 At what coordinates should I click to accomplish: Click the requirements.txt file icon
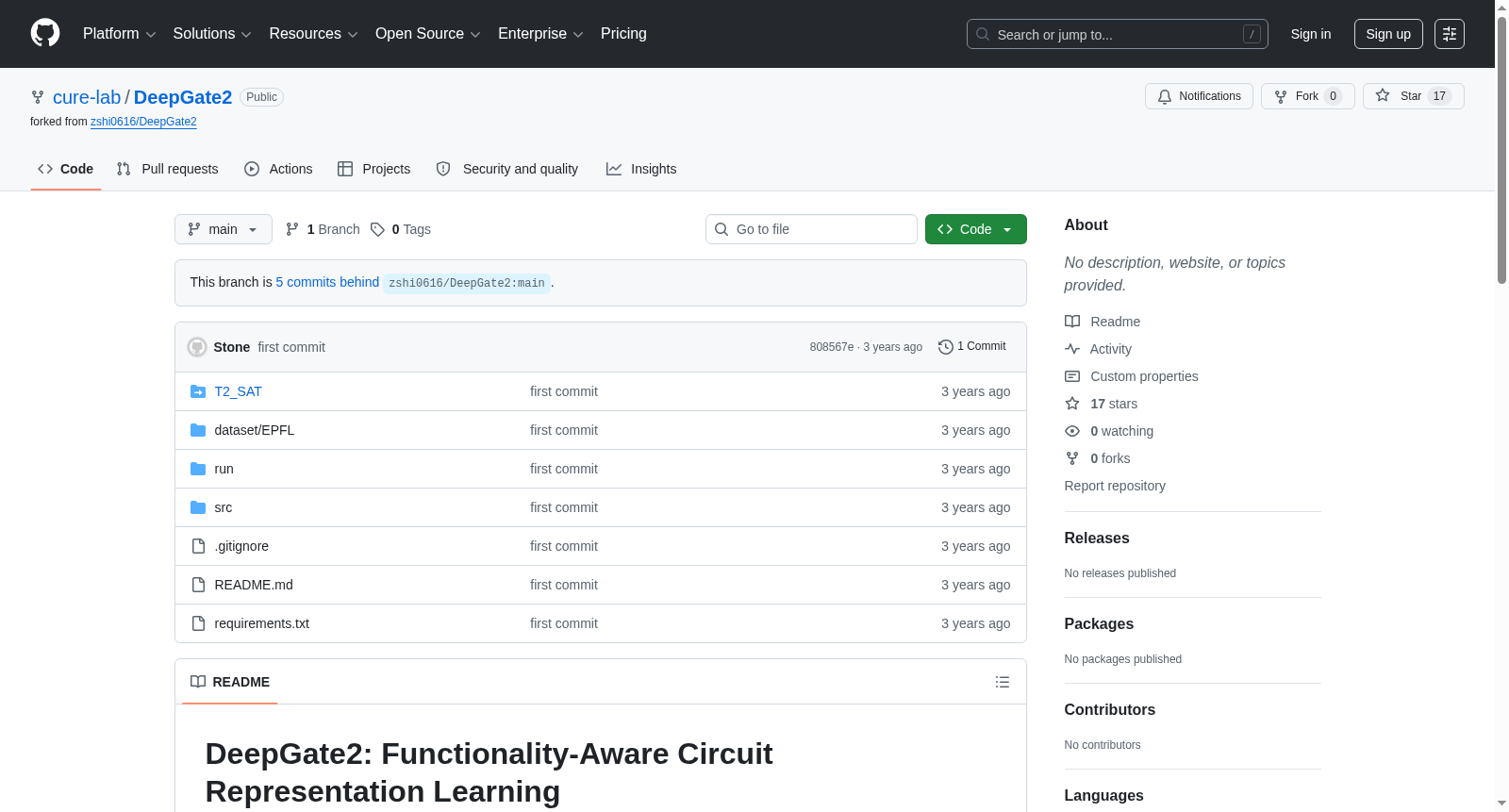click(198, 623)
